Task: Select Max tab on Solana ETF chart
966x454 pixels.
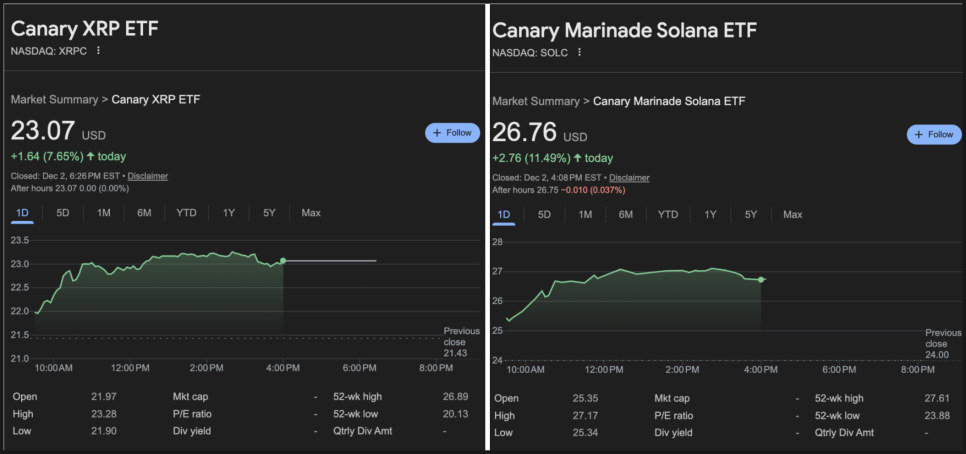Action: click(793, 214)
